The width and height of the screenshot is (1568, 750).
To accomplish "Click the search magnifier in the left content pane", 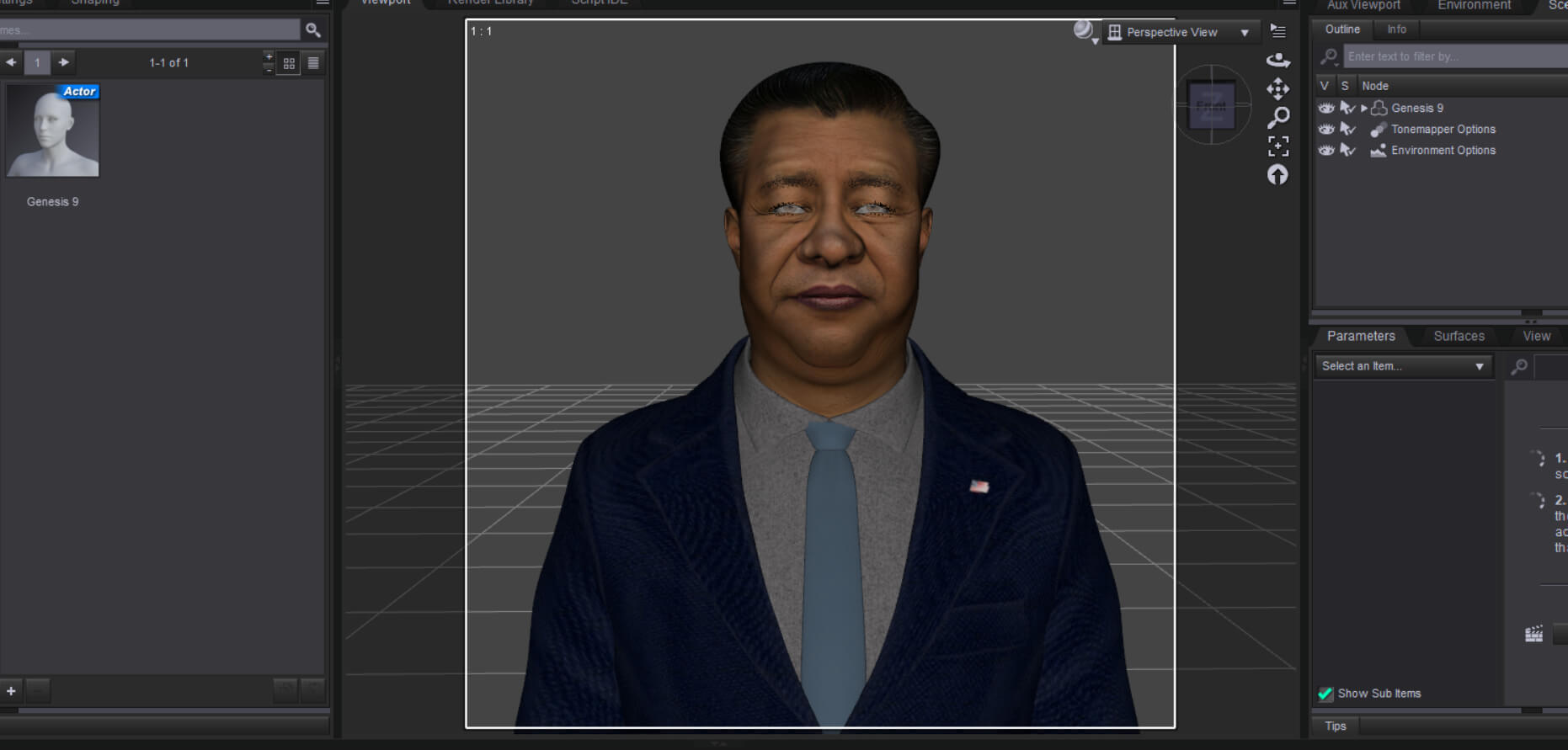I will (x=313, y=30).
